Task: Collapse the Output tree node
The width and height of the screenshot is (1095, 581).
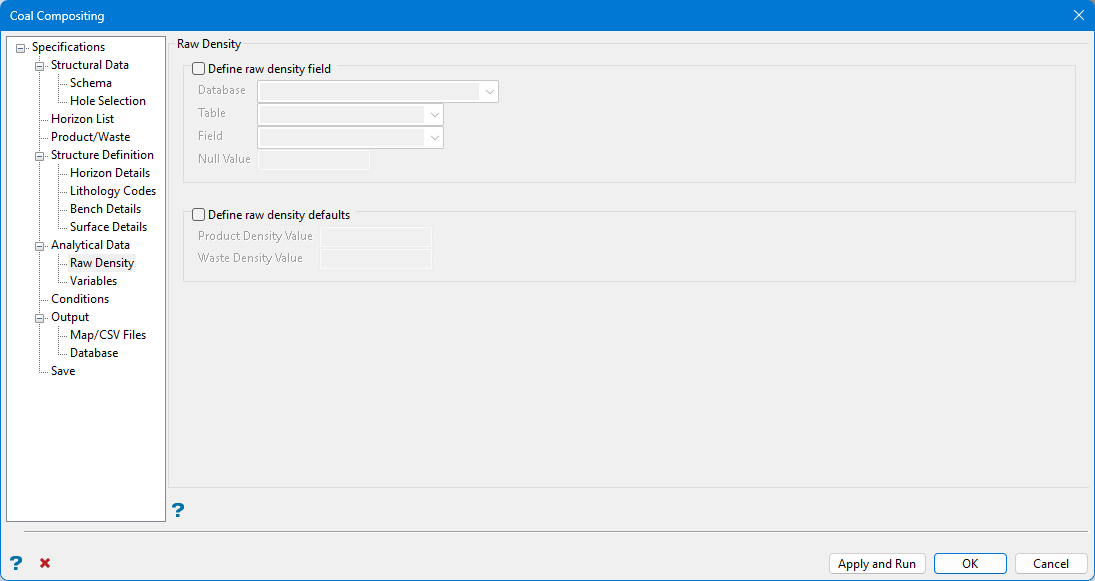Action: (x=40, y=318)
